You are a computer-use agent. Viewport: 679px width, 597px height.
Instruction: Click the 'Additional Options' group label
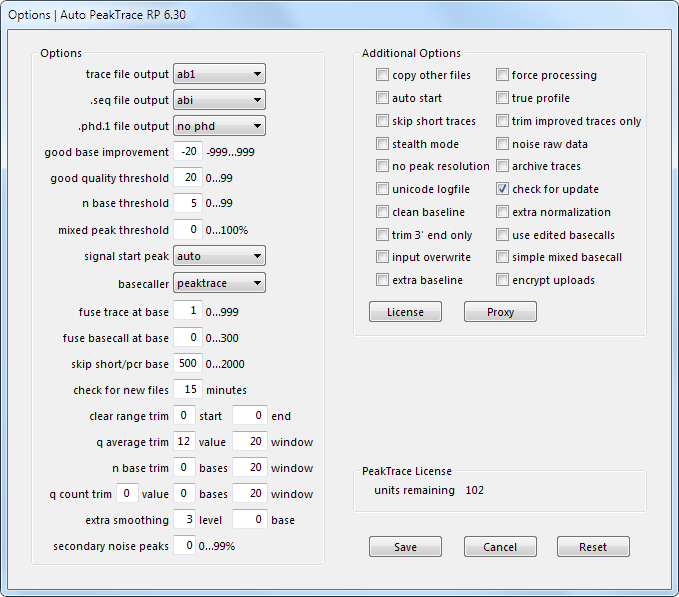[x=411, y=53]
